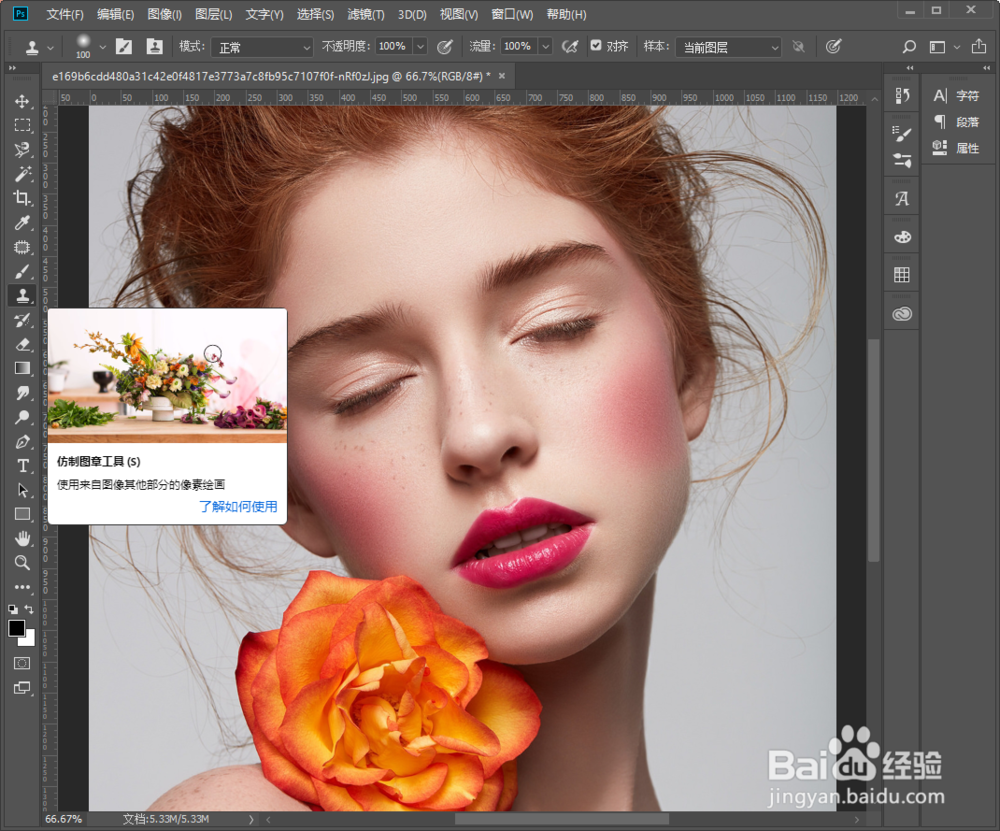Click the black foreground color swatch
Viewport: 1000px width, 831px height.
[16, 628]
